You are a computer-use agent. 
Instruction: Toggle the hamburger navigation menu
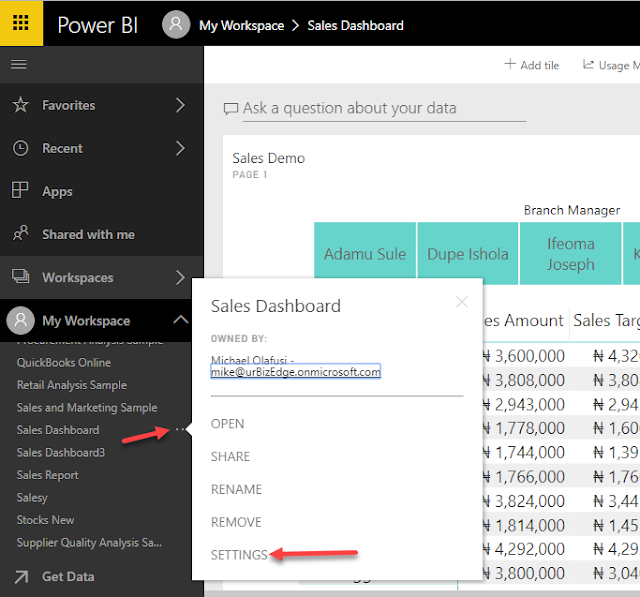tap(18, 65)
